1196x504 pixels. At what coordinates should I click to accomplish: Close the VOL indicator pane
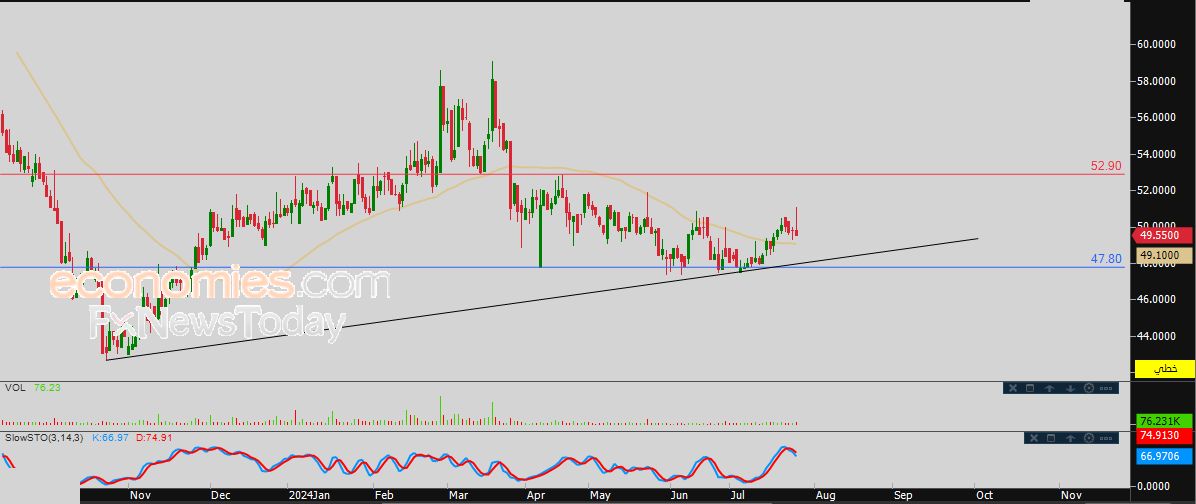(1012, 388)
